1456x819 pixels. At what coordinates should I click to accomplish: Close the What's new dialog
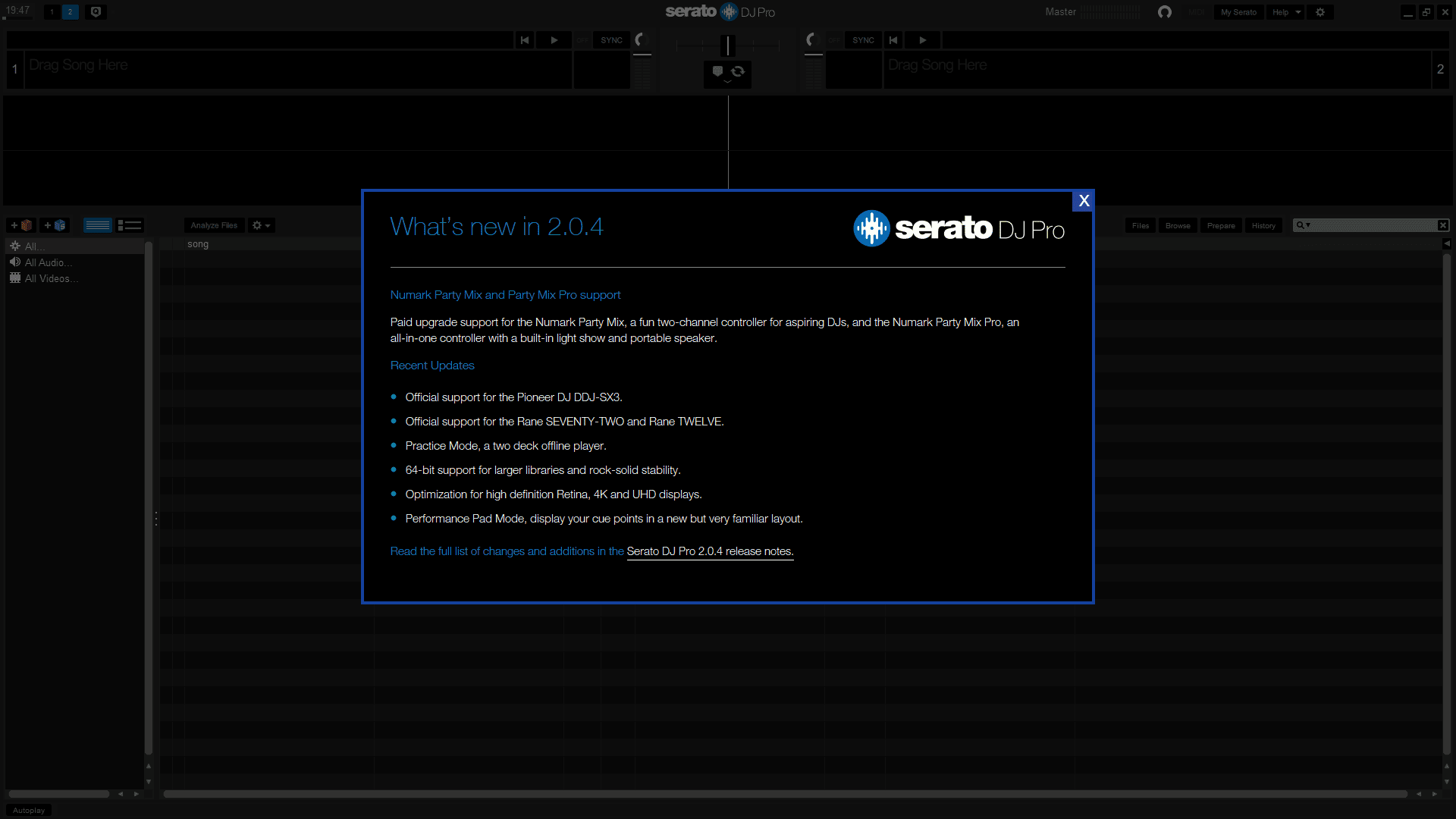[x=1084, y=201]
